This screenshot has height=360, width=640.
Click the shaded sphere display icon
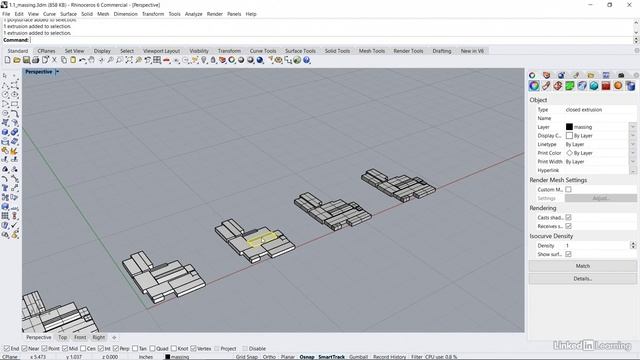pos(241,60)
